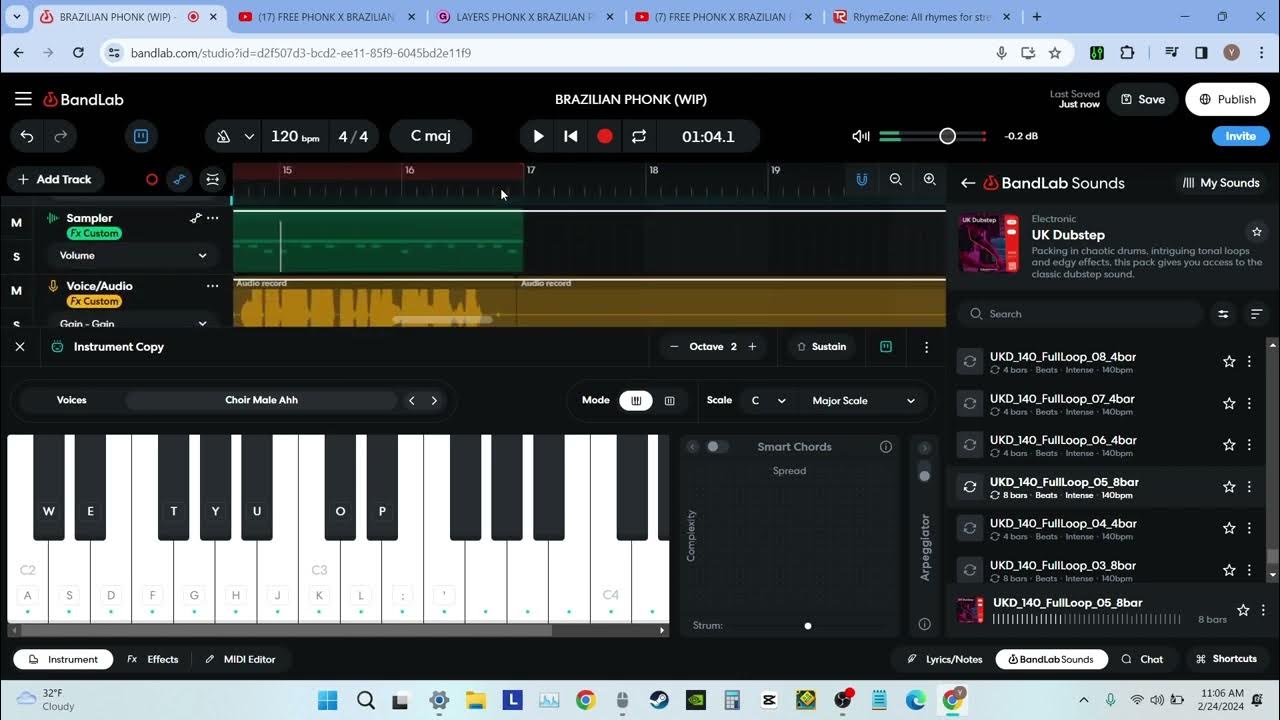Open the BandLab hamburger menu
The height and width of the screenshot is (720, 1280).
click(x=23, y=99)
